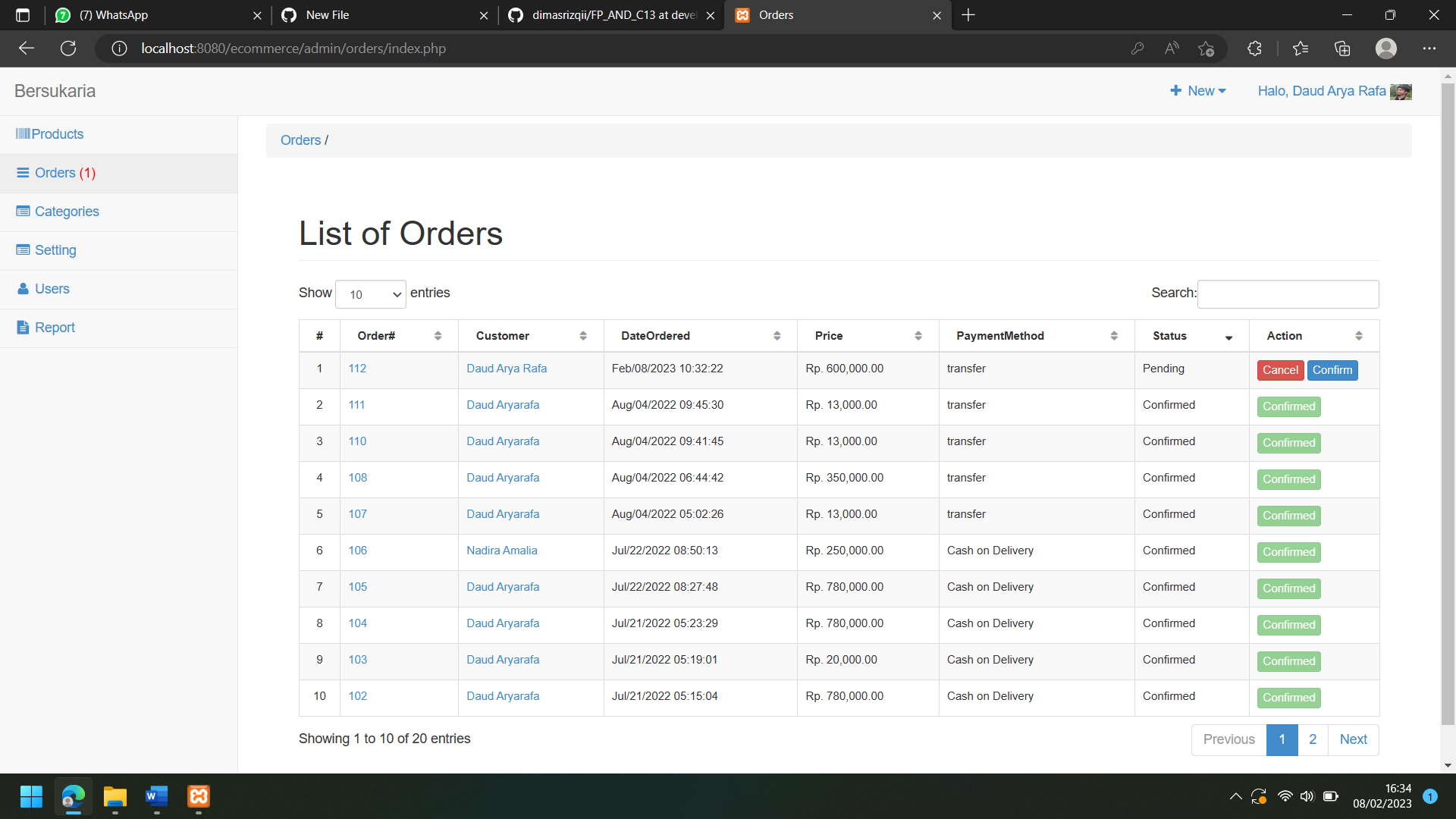Image resolution: width=1456 pixels, height=819 pixels.
Task: Click the Categories list icon in sidebar
Action: pos(23,212)
